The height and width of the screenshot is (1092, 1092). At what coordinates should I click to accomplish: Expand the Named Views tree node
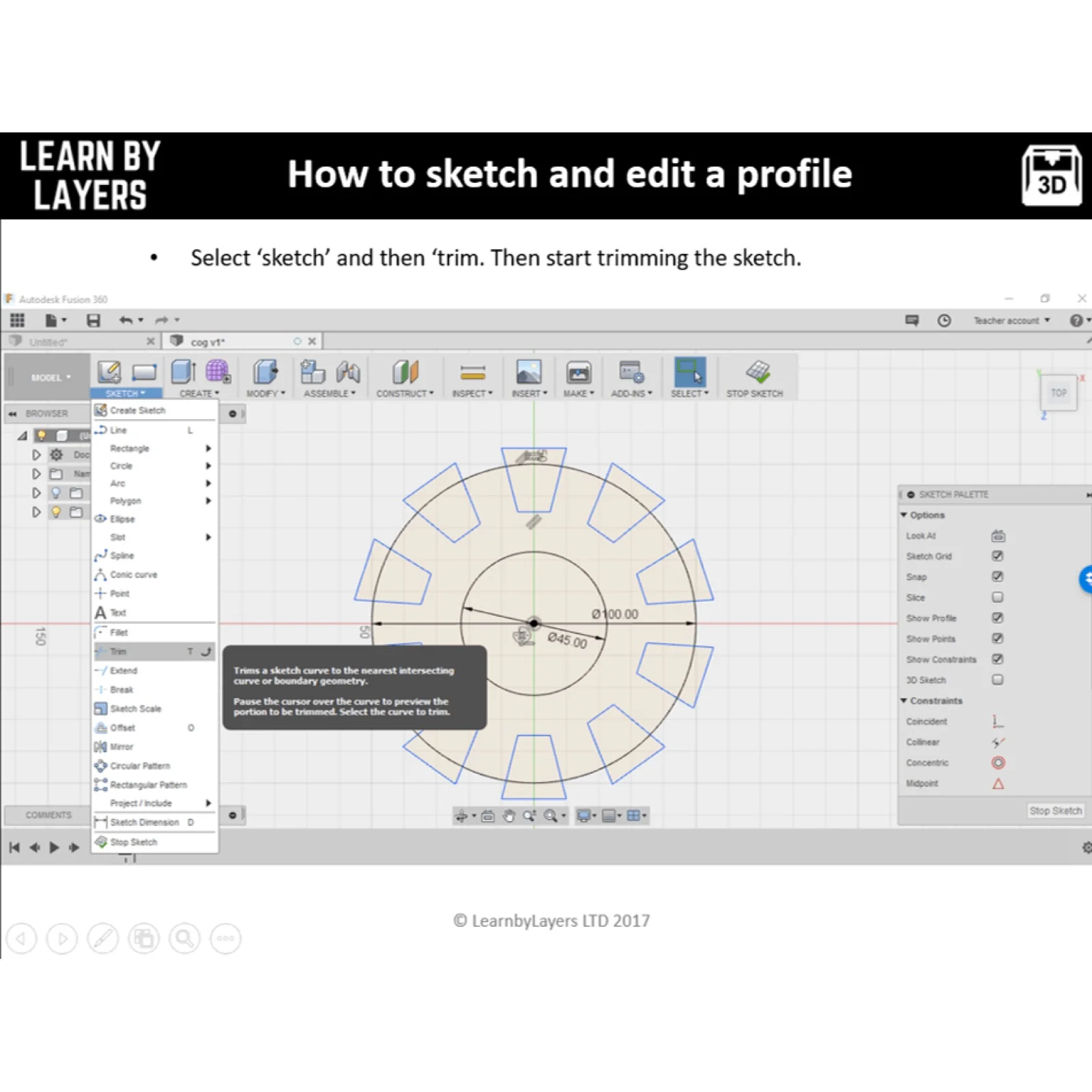37,474
